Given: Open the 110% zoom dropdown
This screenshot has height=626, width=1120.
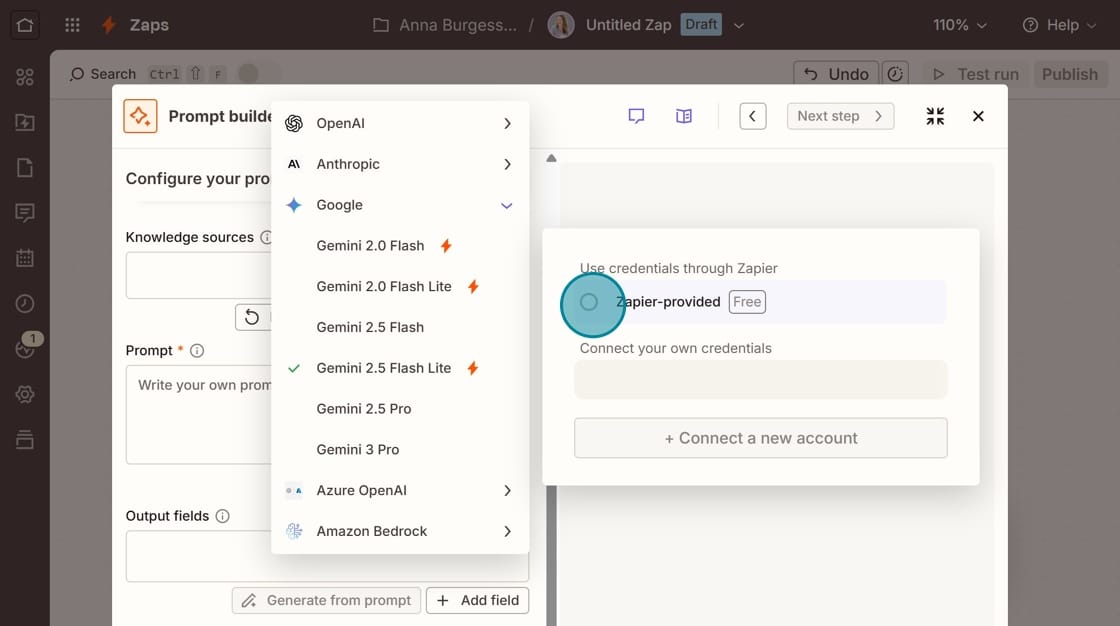Looking at the screenshot, I should pos(960,25).
